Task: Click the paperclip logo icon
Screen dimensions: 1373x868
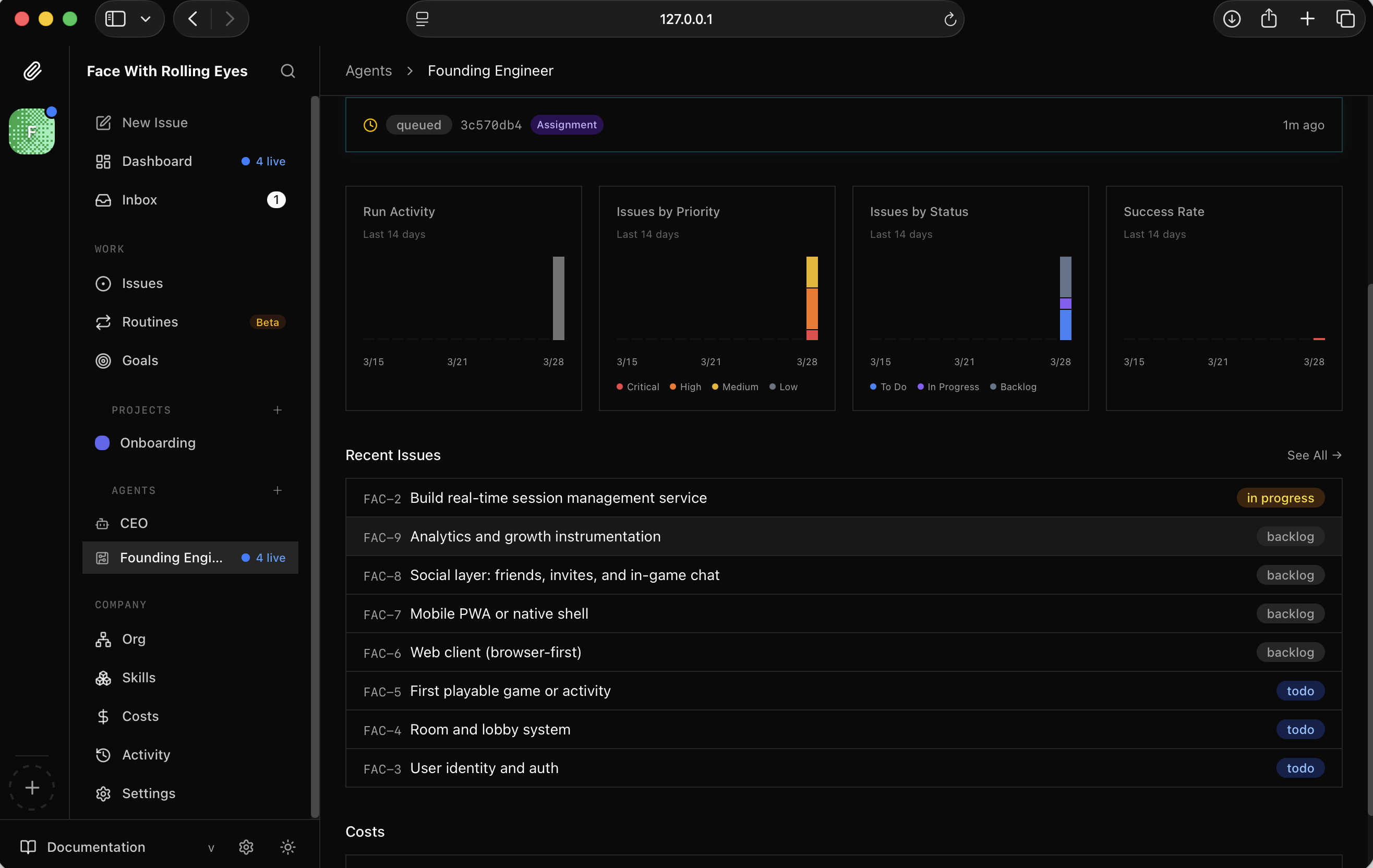Action: point(32,71)
